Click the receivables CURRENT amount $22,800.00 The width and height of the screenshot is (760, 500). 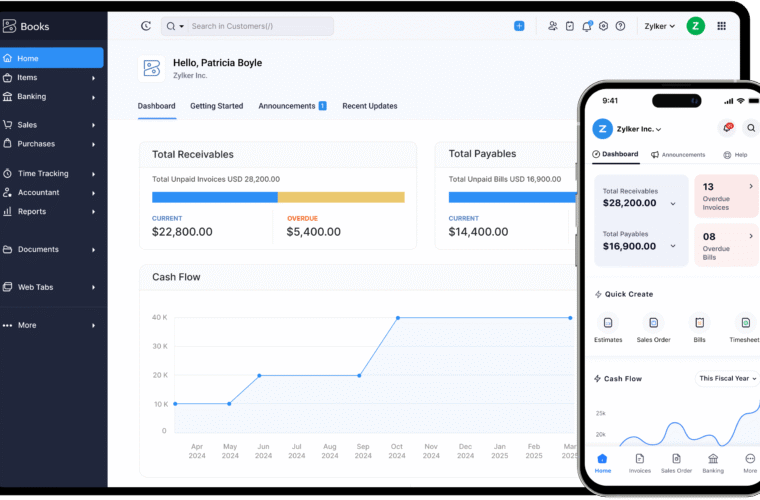(x=182, y=232)
